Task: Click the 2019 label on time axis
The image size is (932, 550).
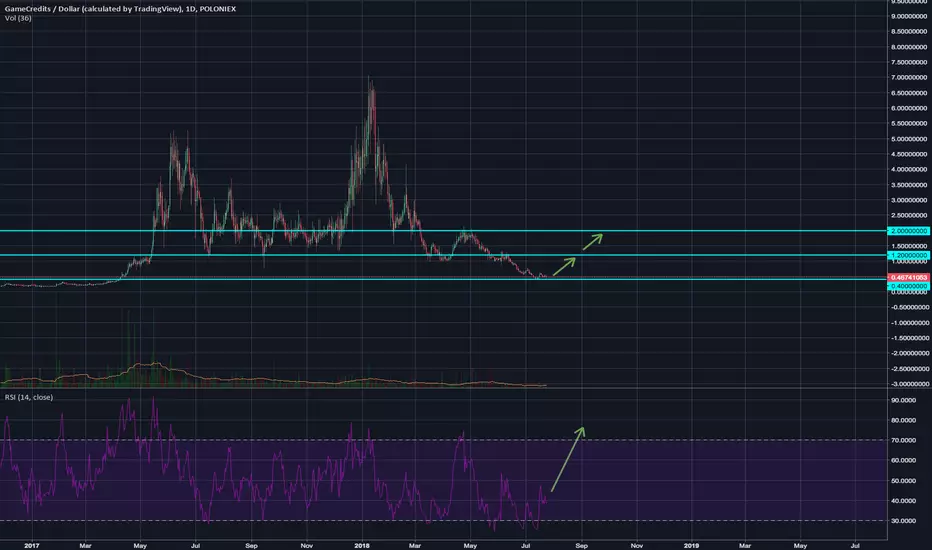Action: coord(691,545)
